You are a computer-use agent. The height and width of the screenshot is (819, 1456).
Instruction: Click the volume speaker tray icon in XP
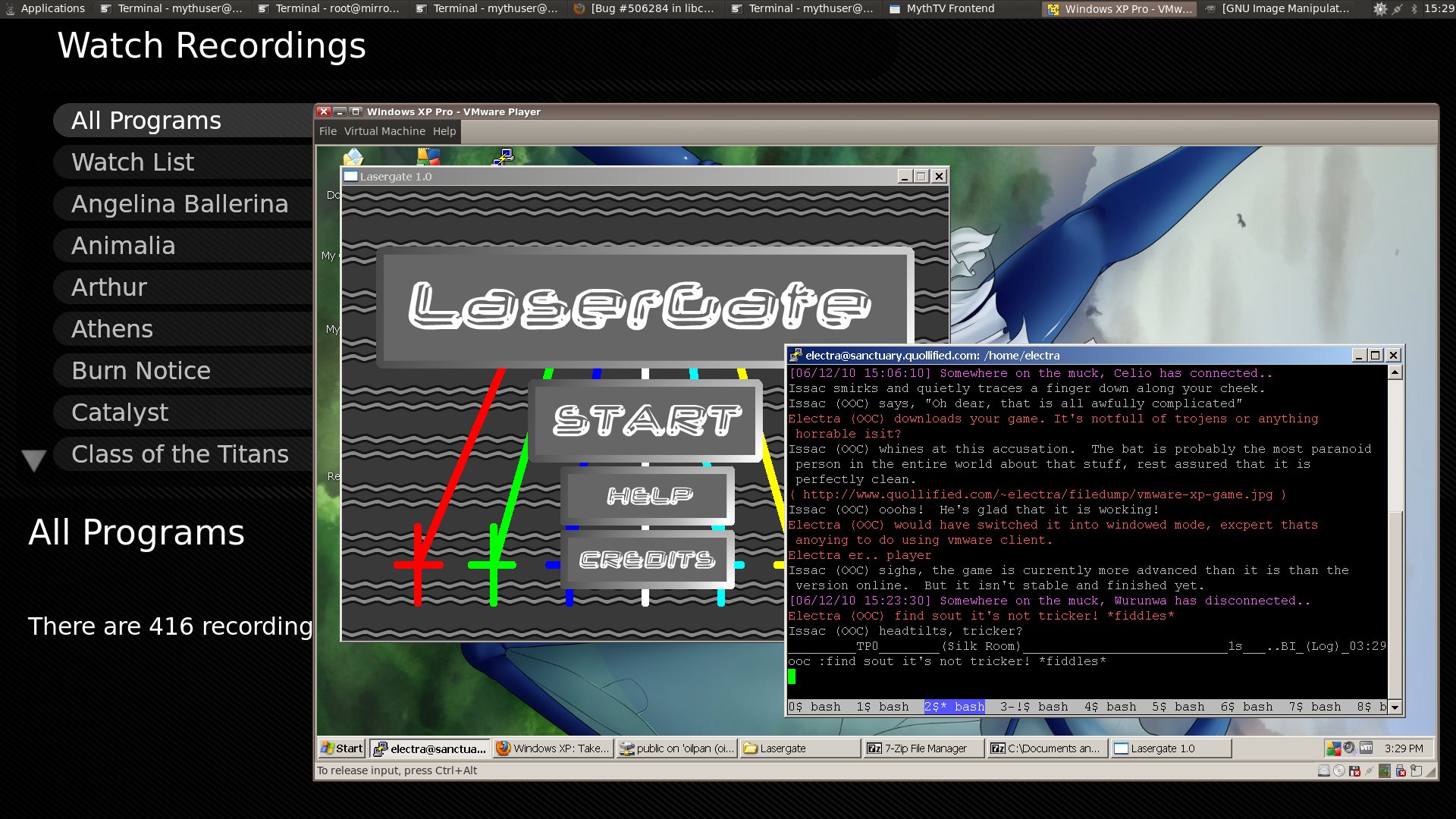[x=1349, y=747]
